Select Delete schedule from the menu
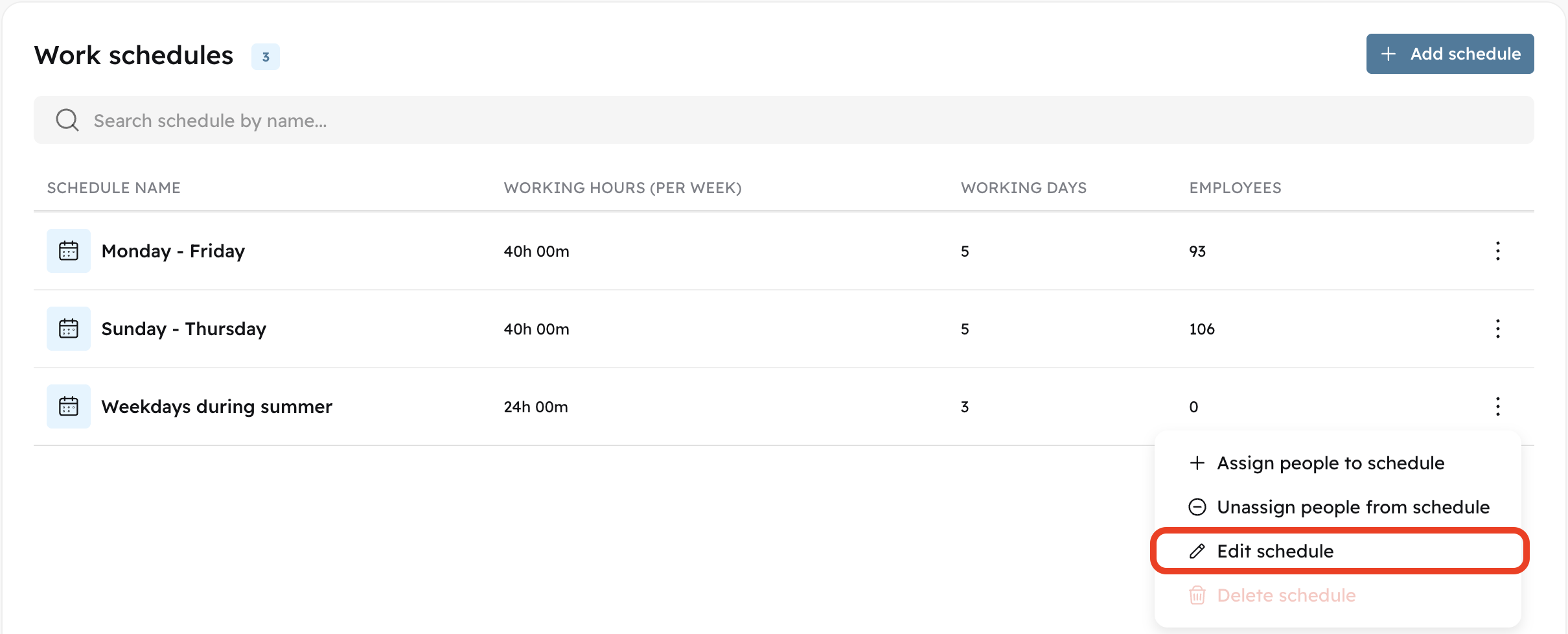 coord(1286,595)
